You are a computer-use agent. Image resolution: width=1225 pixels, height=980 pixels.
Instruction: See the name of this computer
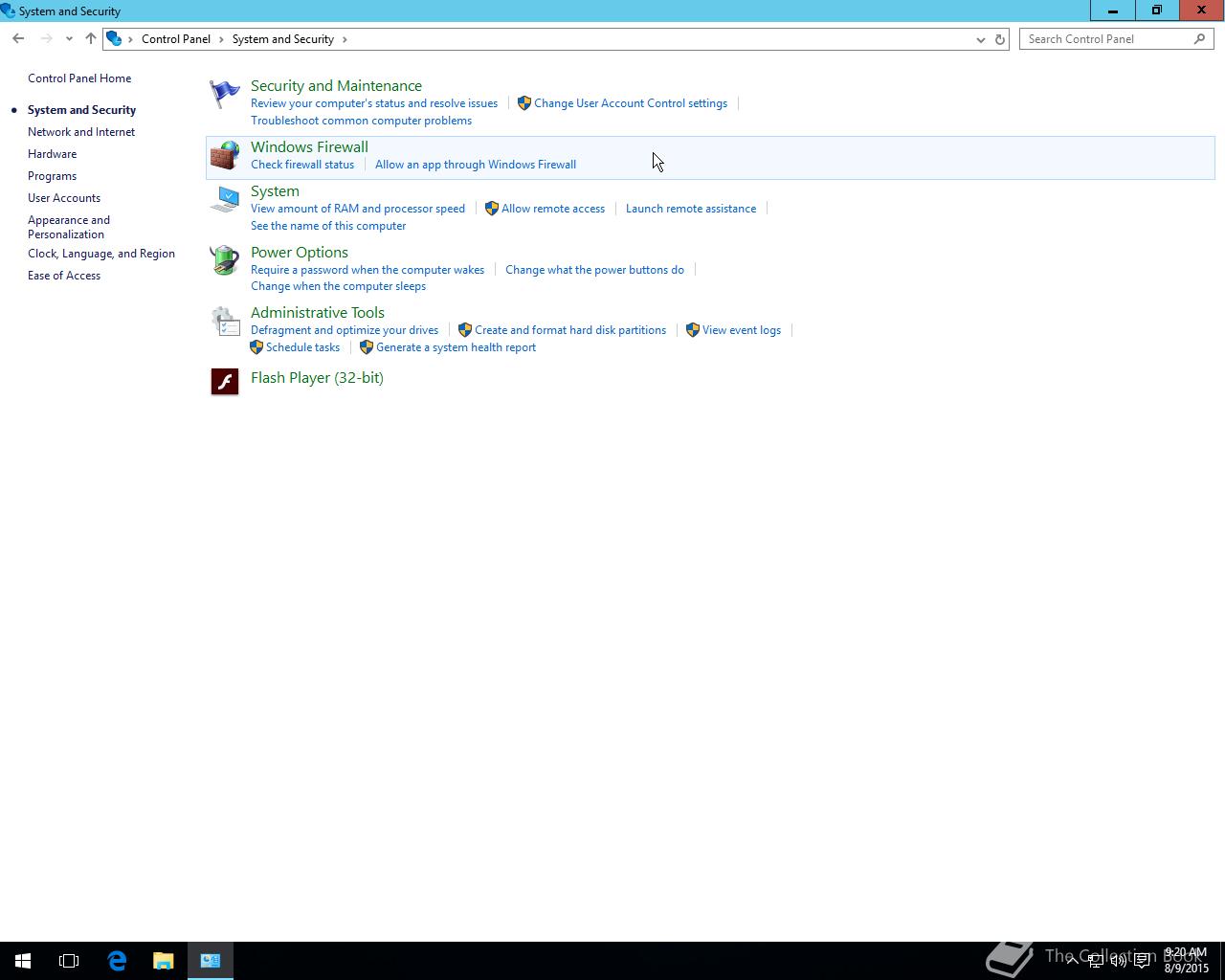pyautogui.click(x=328, y=226)
